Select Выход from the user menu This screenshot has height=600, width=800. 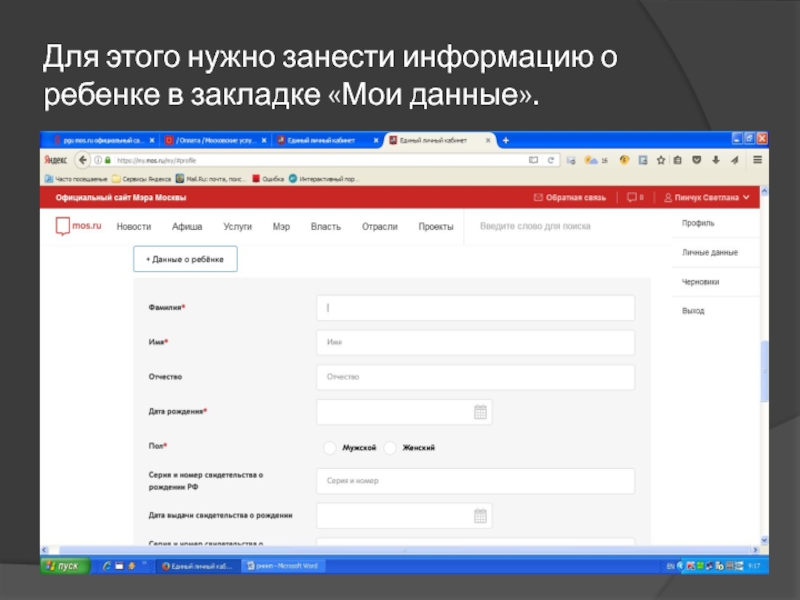[693, 311]
